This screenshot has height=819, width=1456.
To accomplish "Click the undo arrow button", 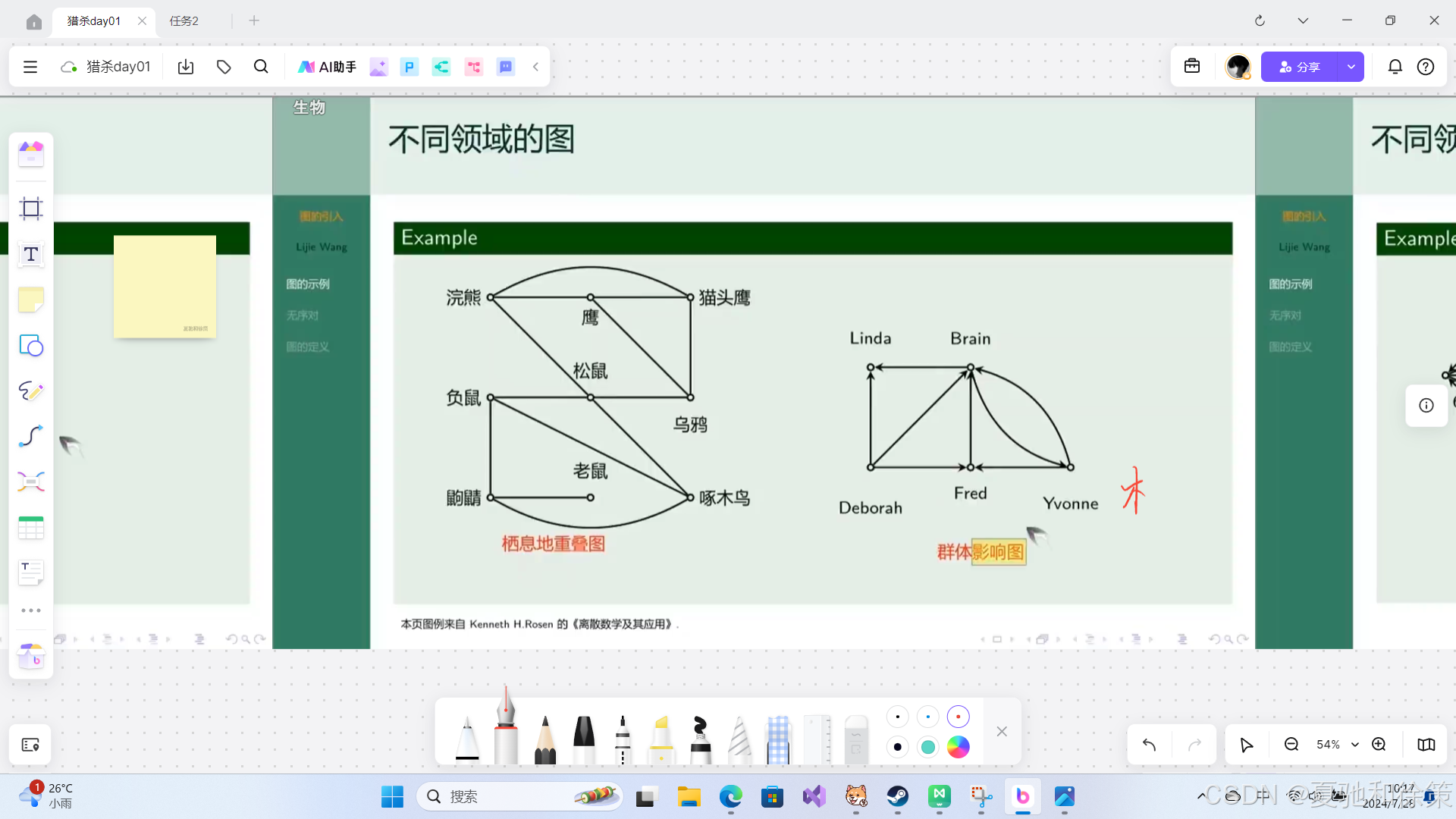I will click(x=1149, y=745).
